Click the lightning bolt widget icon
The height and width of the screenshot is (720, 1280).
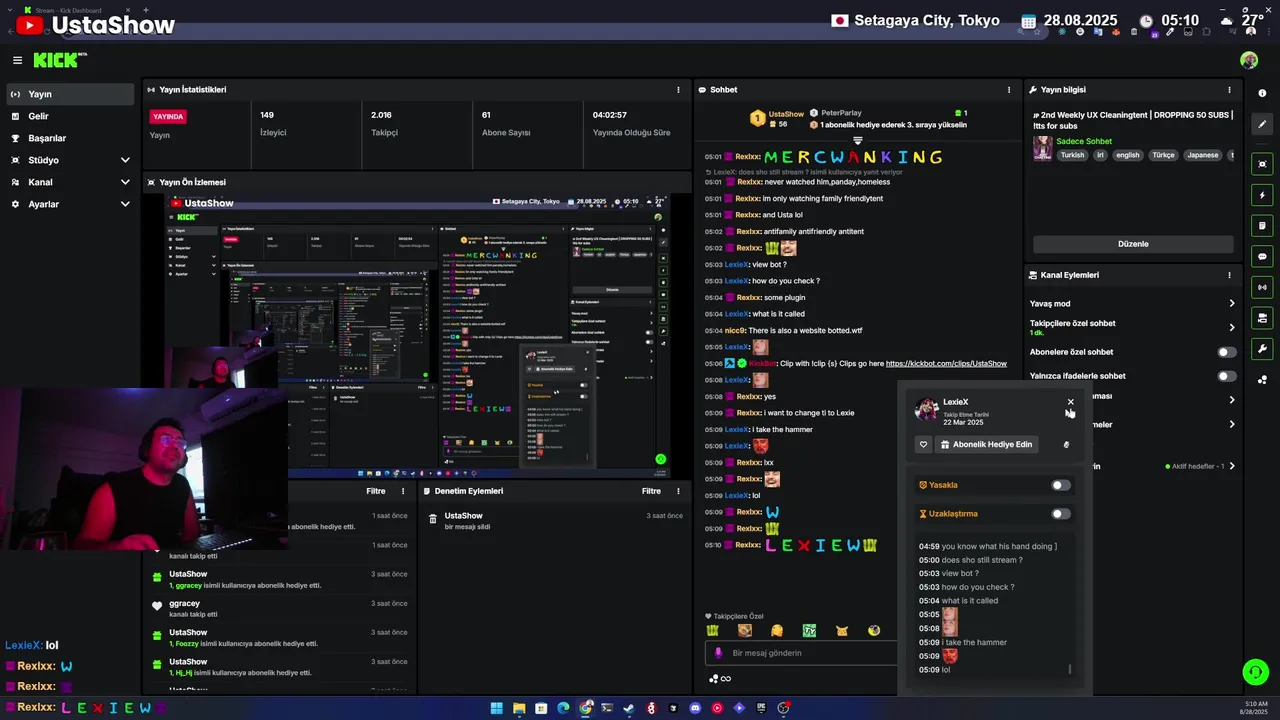(1262, 195)
